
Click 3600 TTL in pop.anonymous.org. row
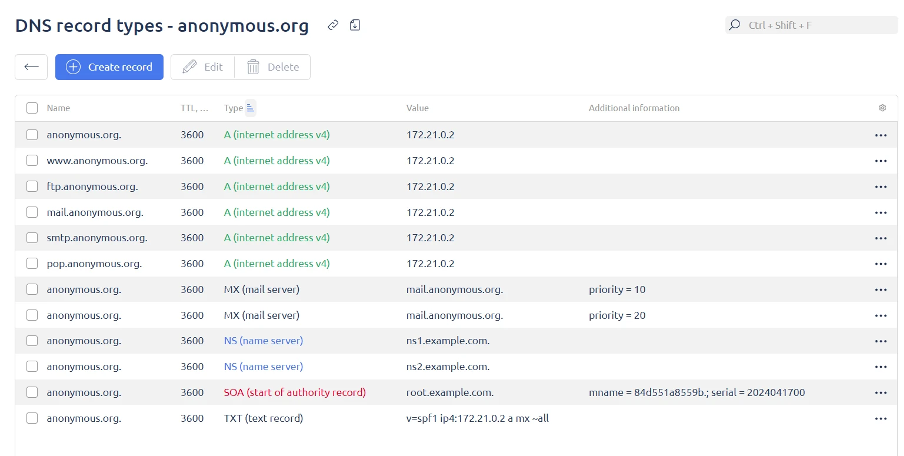tap(192, 263)
